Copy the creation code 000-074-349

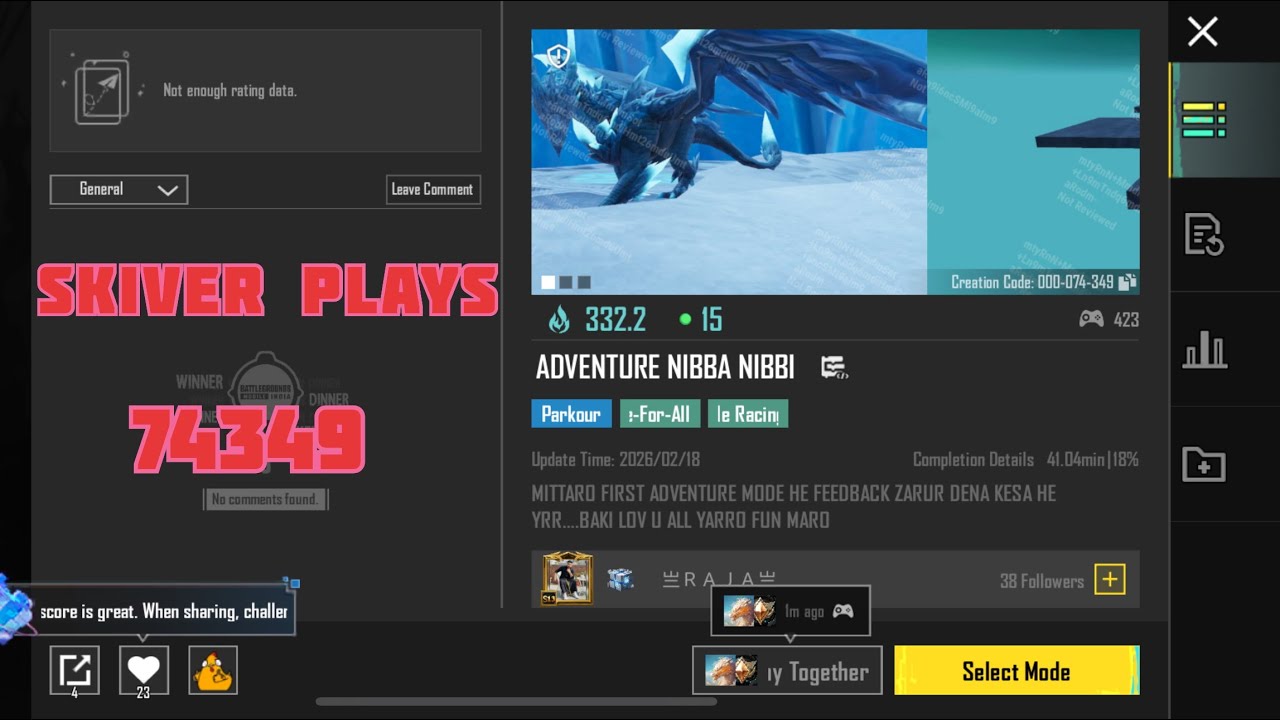[1127, 282]
